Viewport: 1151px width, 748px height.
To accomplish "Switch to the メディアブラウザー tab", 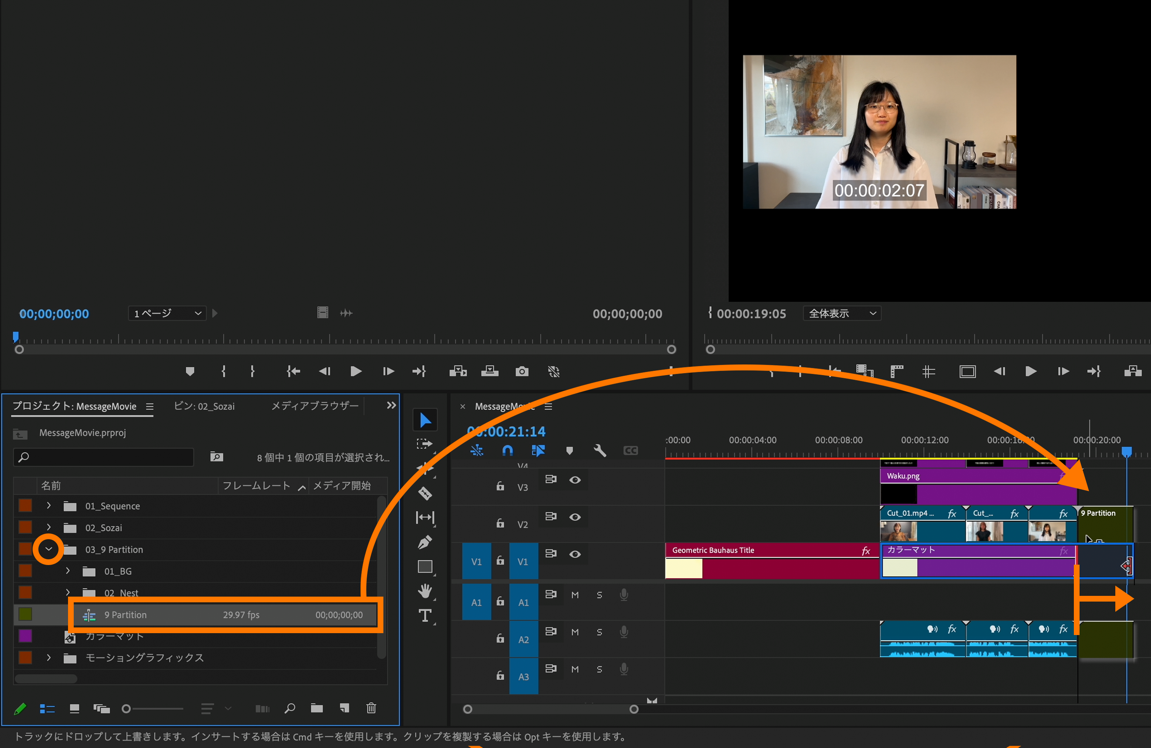I will click(x=314, y=406).
